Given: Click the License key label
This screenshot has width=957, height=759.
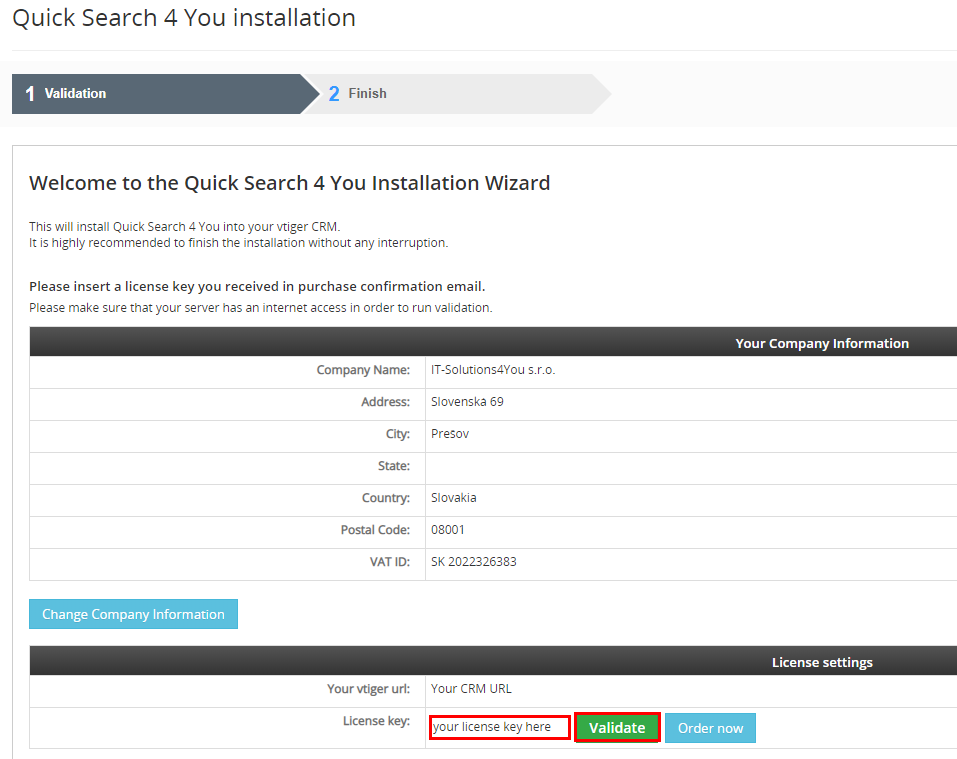Looking at the screenshot, I should coord(376,721).
